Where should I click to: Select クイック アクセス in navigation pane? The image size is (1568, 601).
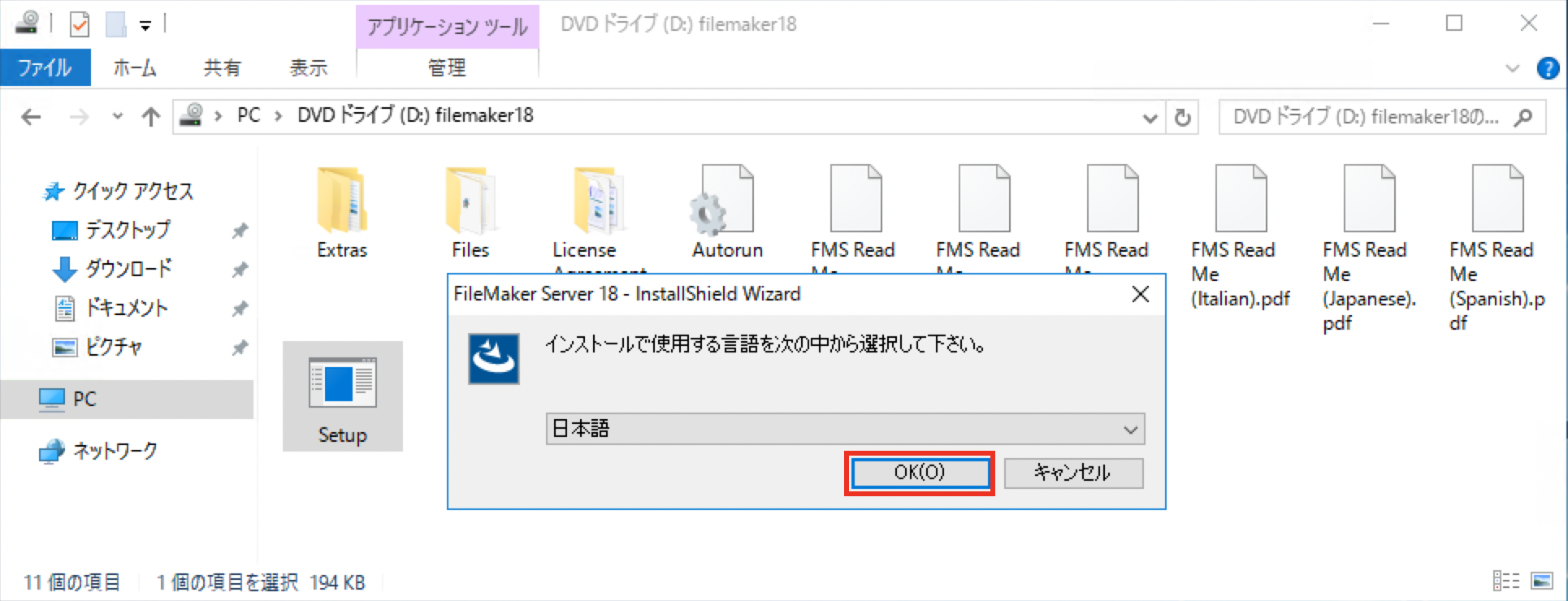point(133,192)
